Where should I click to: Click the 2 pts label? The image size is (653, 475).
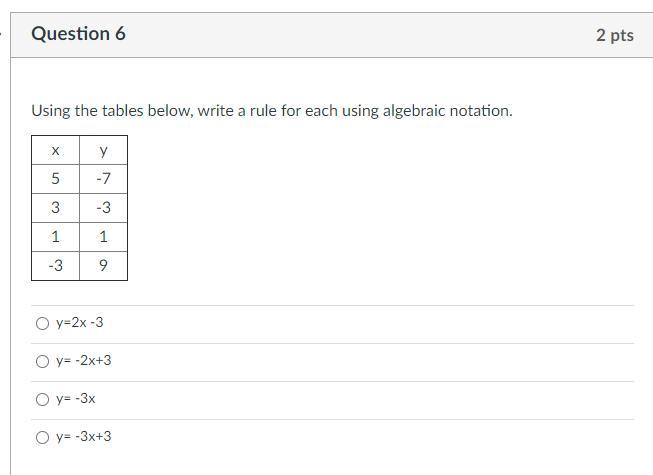614,35
